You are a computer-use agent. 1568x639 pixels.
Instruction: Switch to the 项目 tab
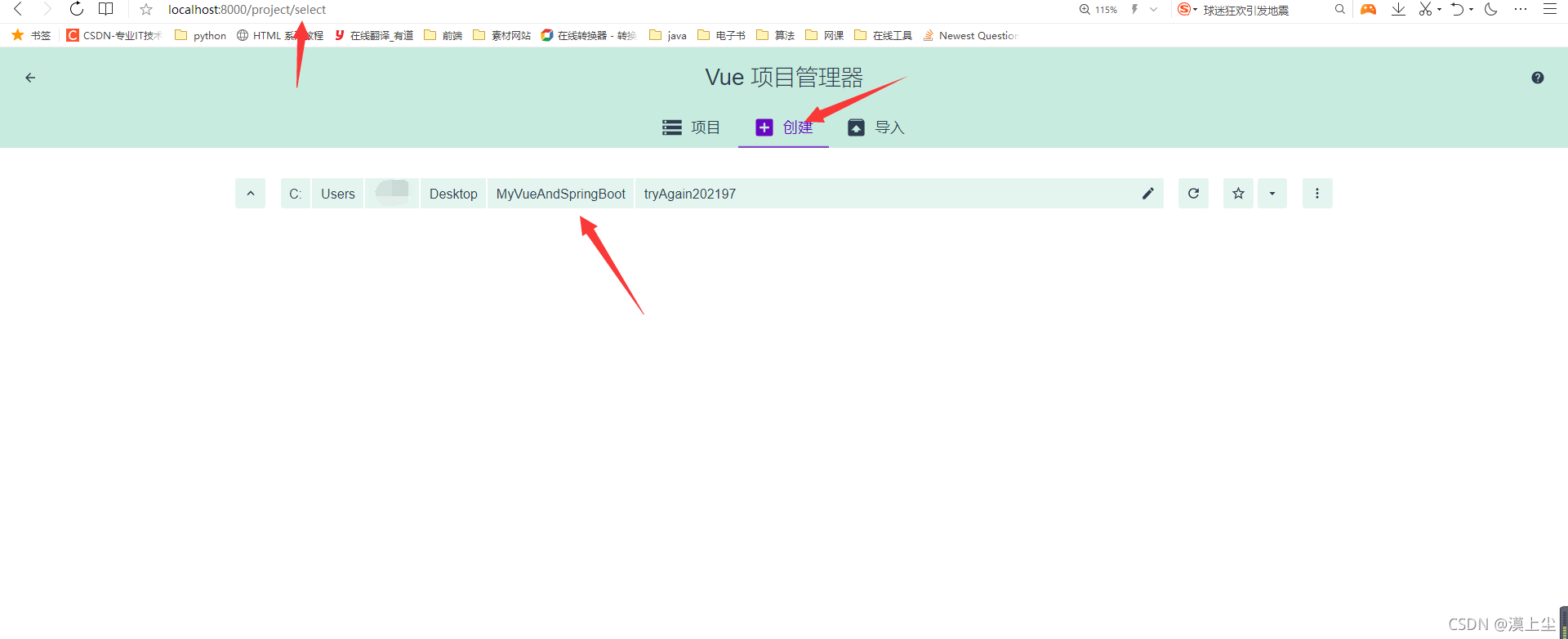[691, 127]
